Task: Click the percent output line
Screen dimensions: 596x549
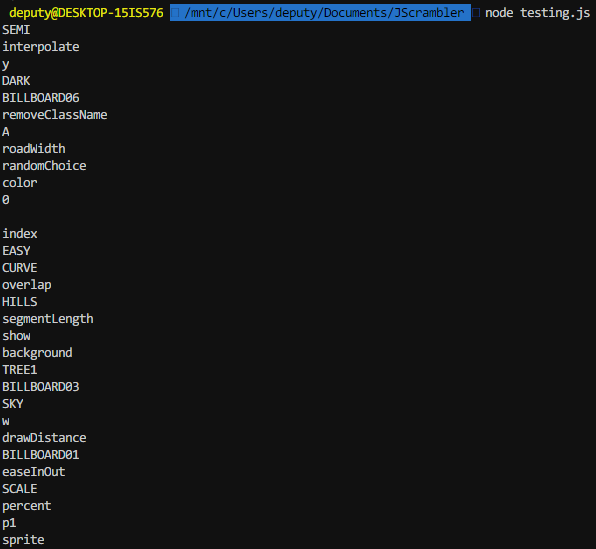Action: tap(27, 506)
